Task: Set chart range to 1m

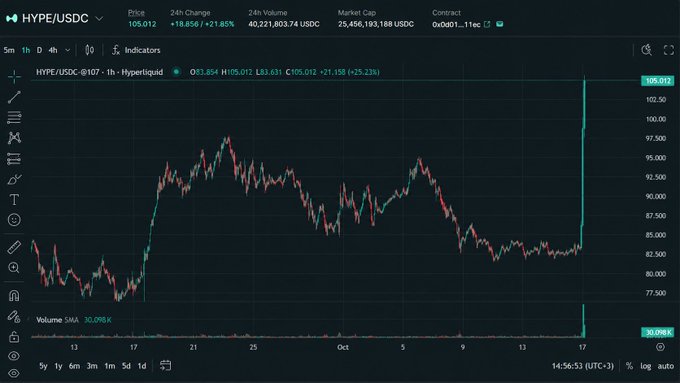Action: [110, 366]
